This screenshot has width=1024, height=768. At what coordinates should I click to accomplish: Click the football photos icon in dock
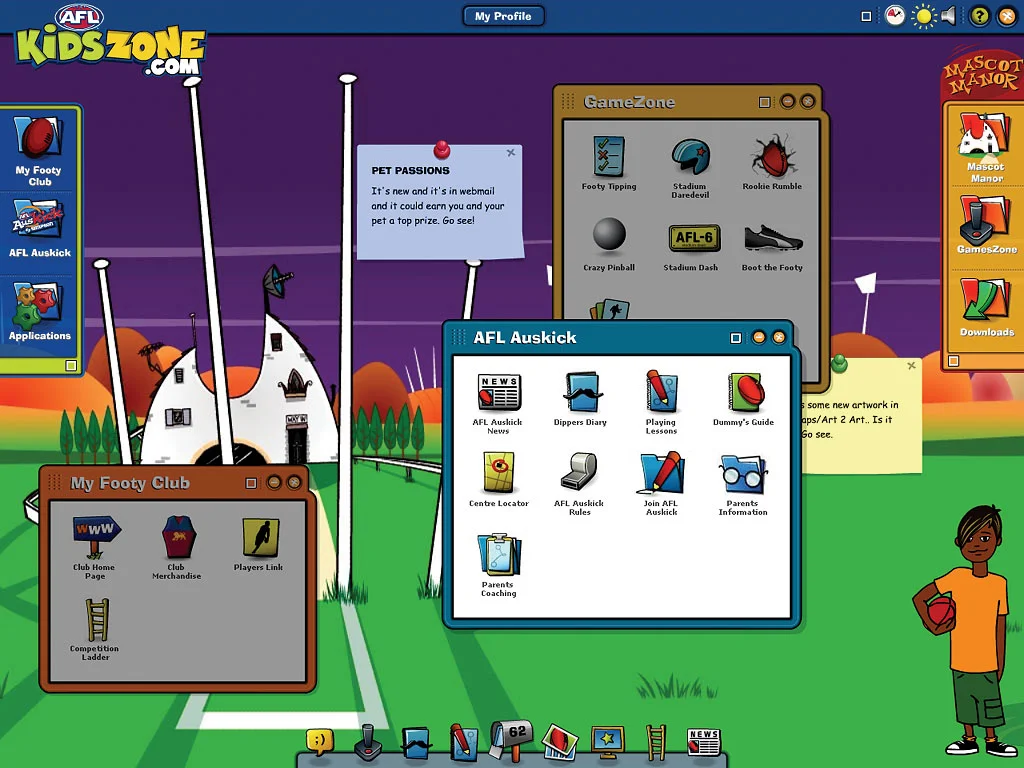pyautogui.click(x=560, y=743)
